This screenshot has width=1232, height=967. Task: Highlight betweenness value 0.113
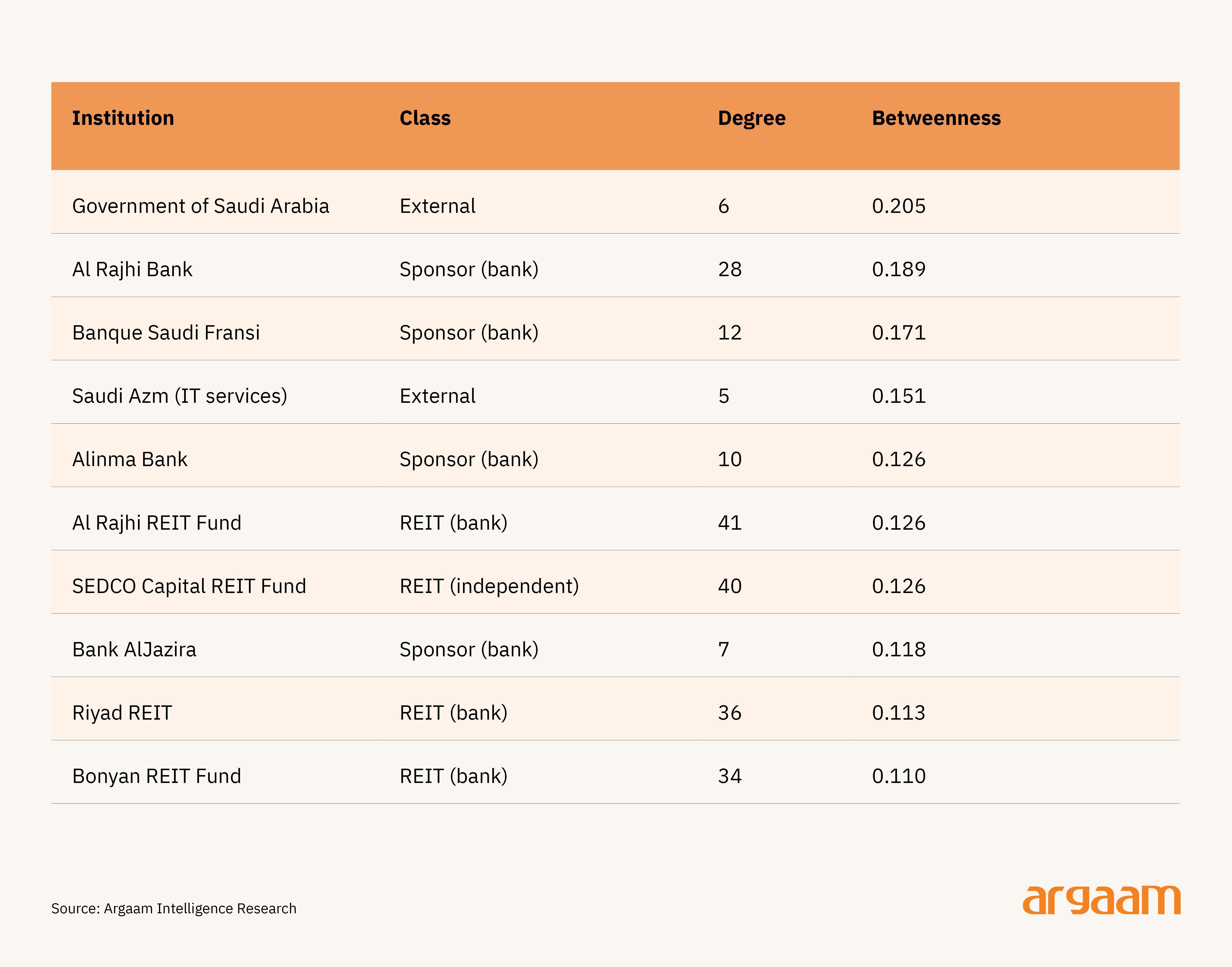tap(899, 713)
